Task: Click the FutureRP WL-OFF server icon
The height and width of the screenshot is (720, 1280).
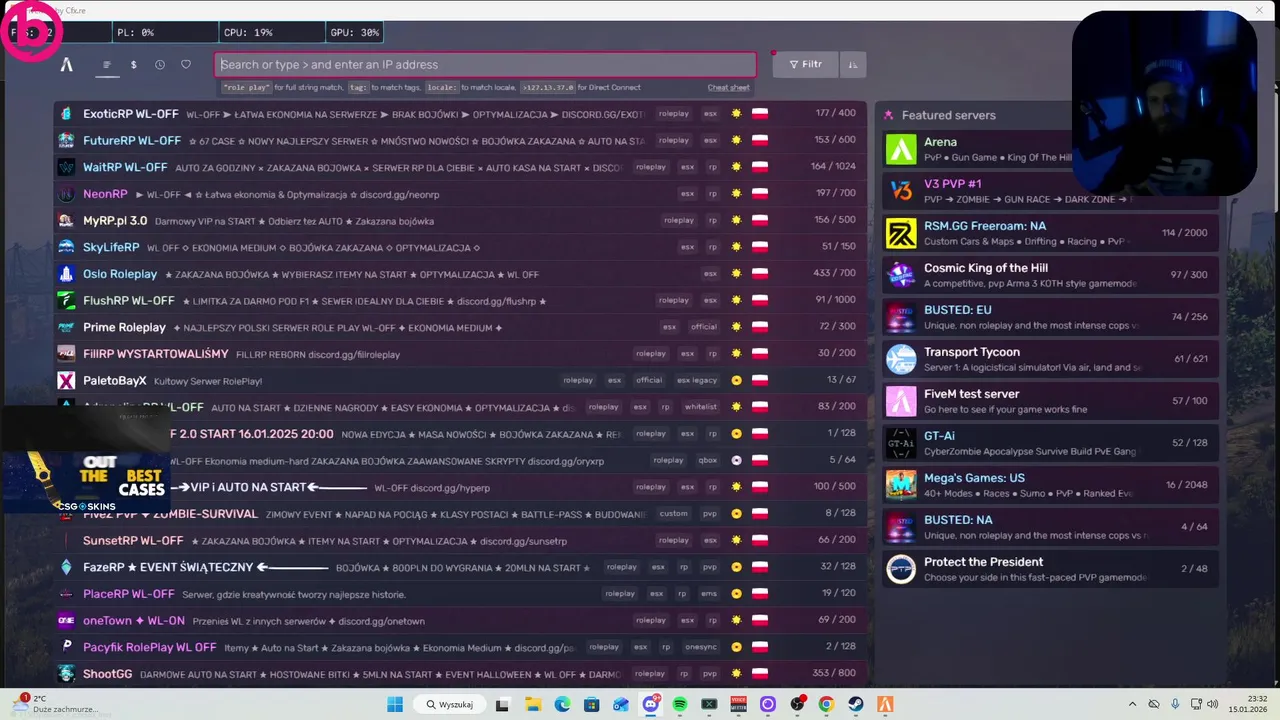Action: 66,141
